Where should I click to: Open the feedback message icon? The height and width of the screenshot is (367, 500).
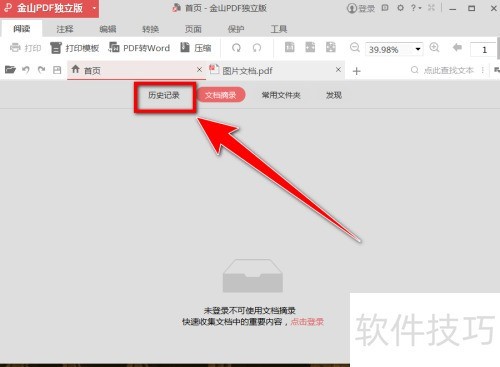tap(385, 8)
